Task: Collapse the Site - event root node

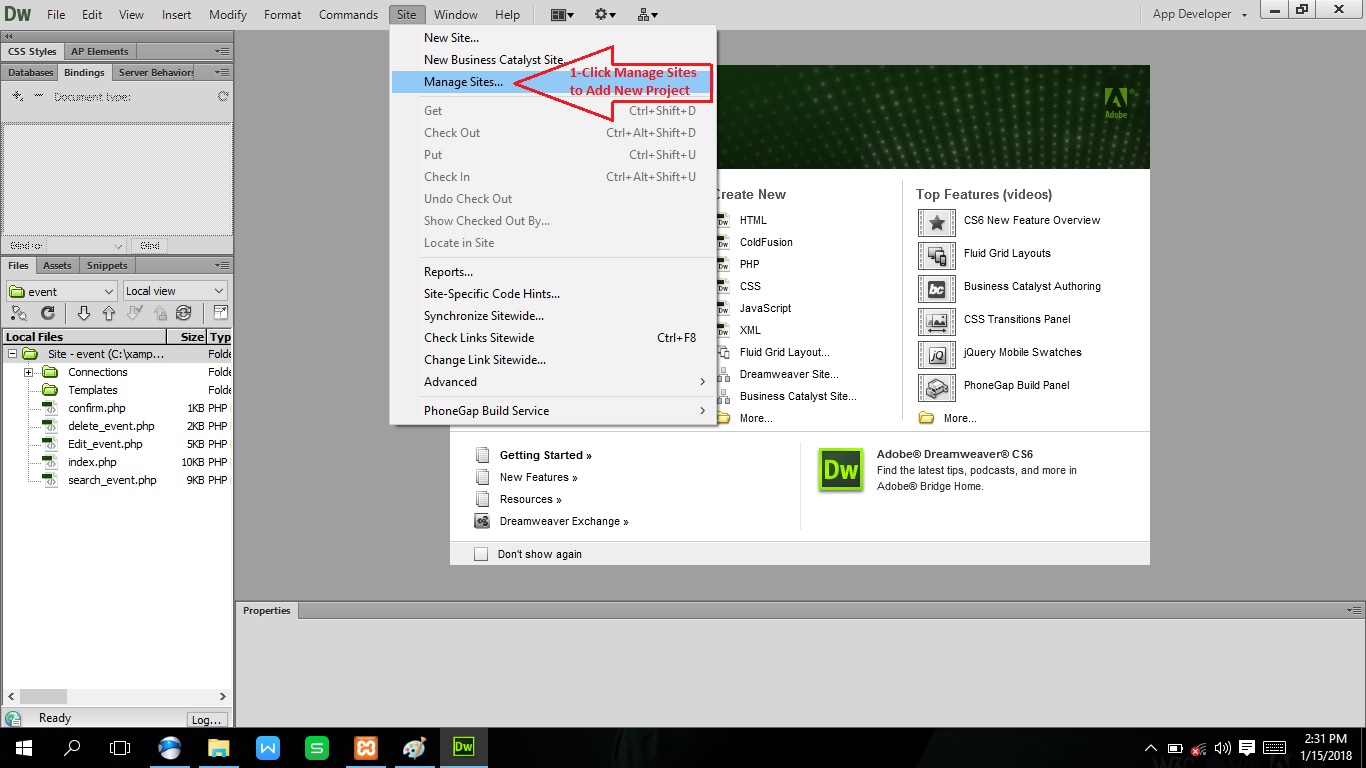Action: (x=12, y=354)
